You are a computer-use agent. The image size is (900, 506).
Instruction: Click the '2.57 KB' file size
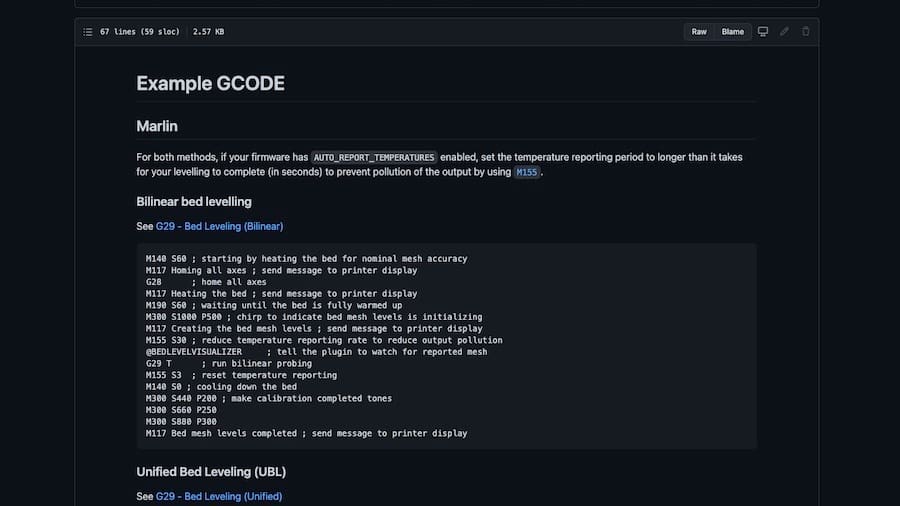click(x=208, y=32)
